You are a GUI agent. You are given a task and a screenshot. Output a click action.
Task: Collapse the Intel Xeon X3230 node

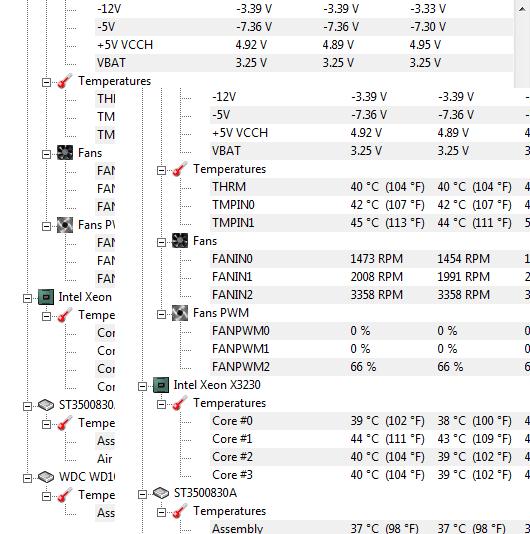[142, 386]
